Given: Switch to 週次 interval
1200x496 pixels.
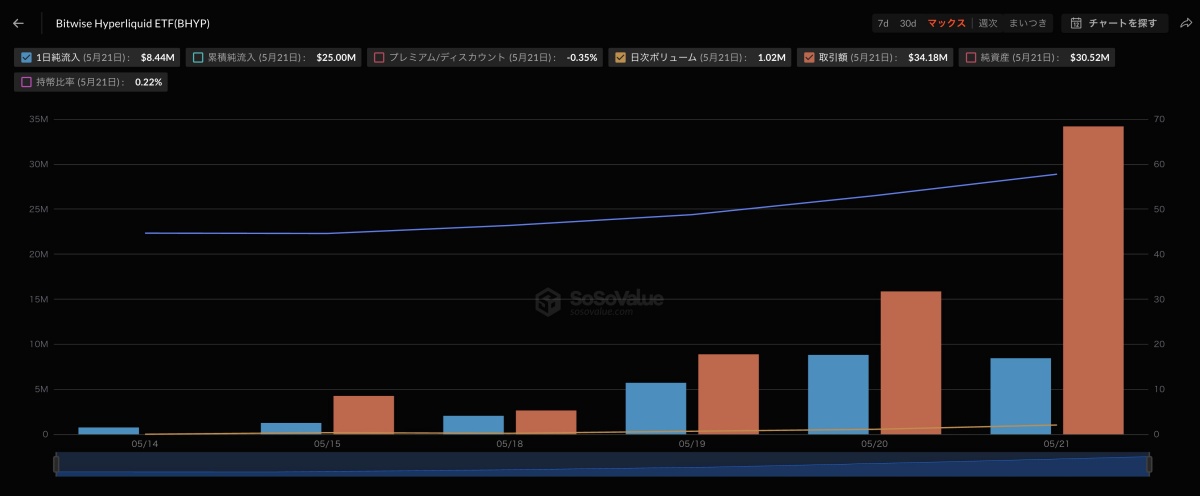Looking at the screenshot, I should [x=988, y=23].
